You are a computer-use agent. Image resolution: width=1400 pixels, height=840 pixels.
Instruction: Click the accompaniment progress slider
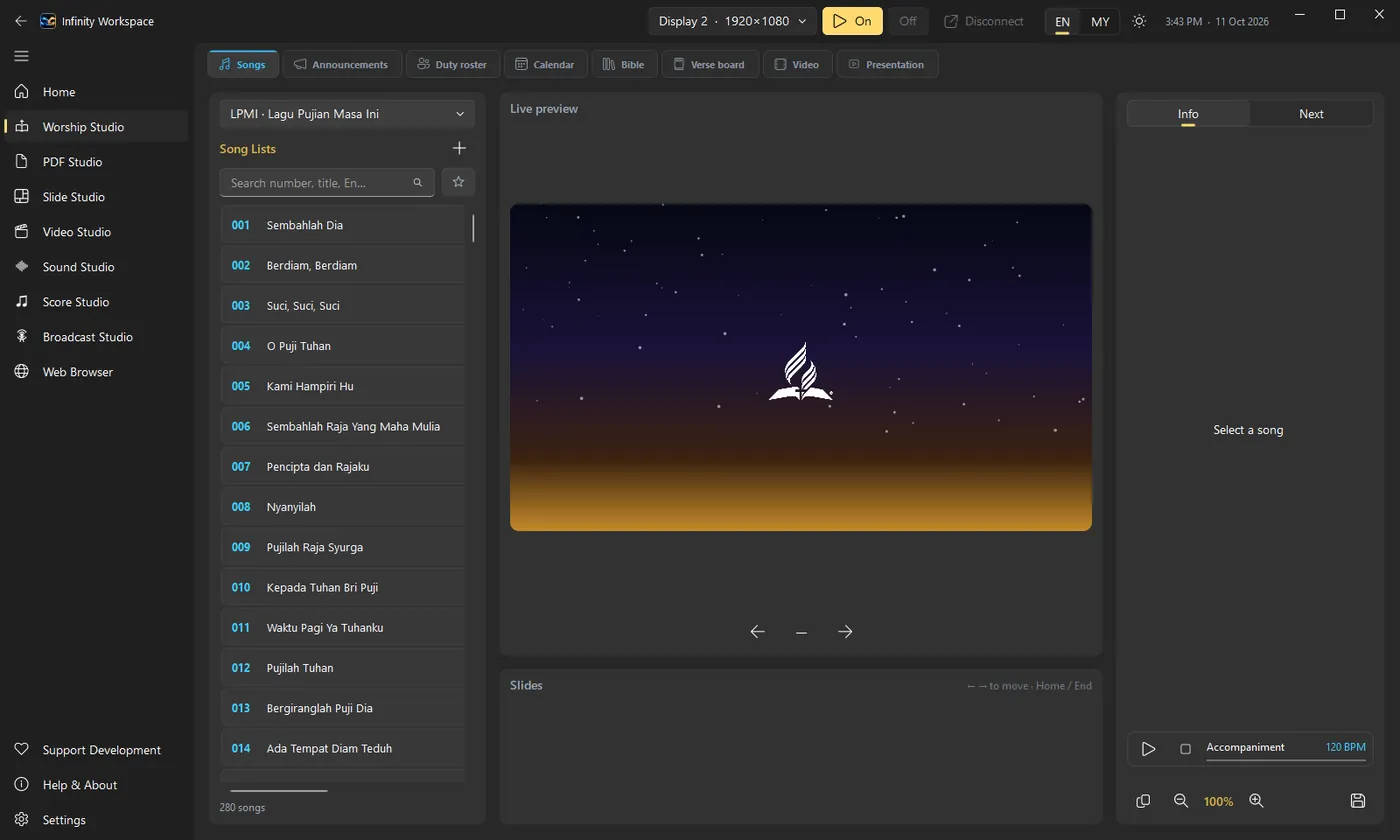coord(1286,760)
